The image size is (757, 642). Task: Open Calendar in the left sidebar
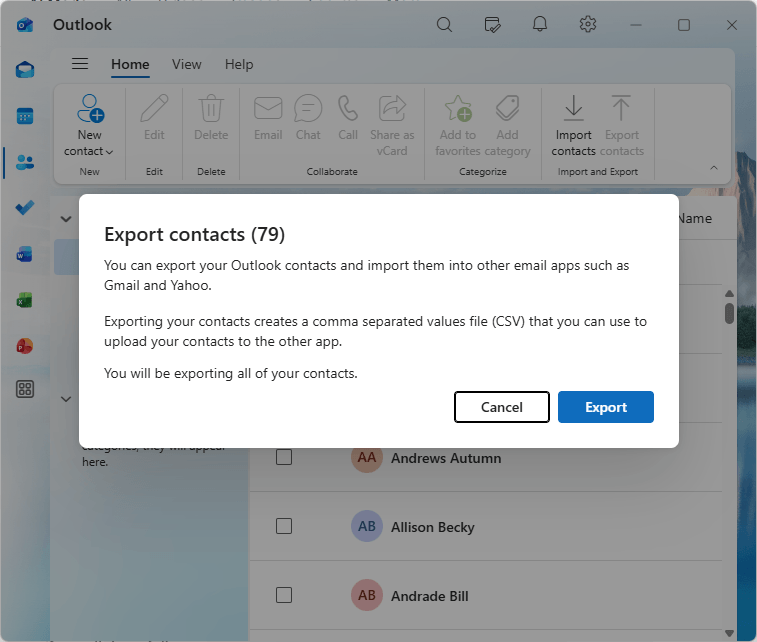[25, 116]
